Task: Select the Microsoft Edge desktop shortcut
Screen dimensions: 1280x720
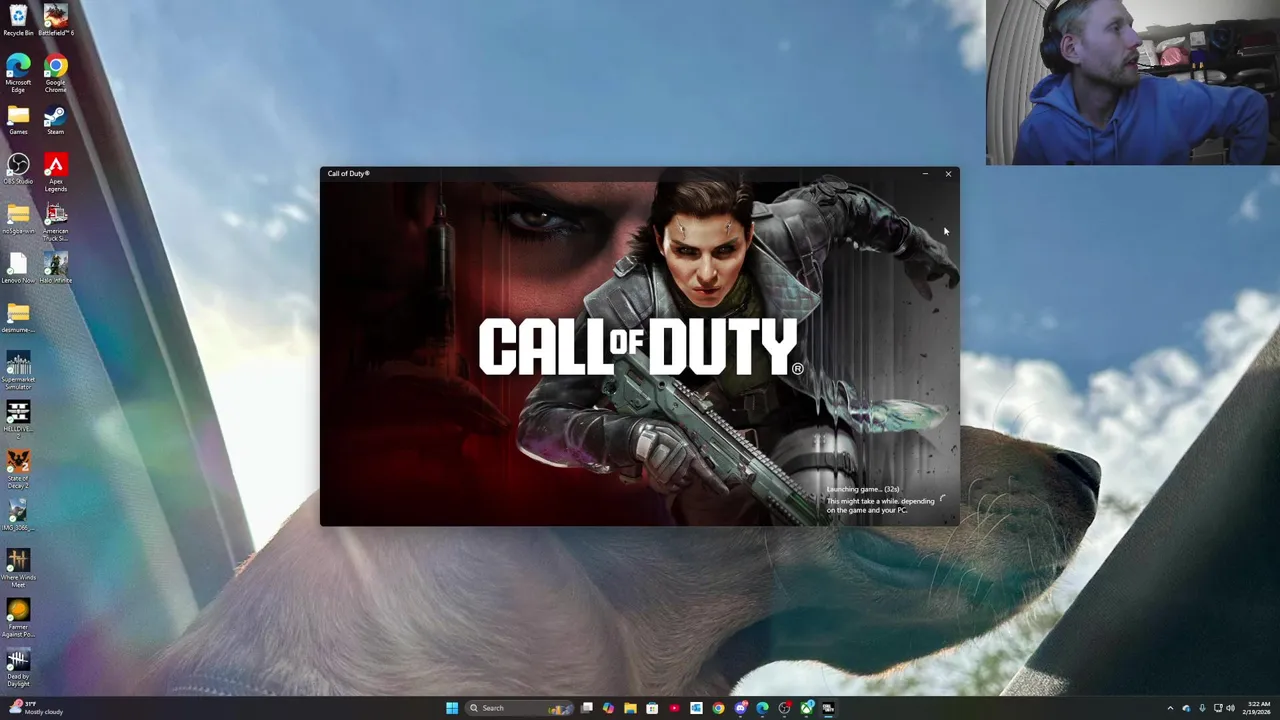Action: (x=18, y=74)
